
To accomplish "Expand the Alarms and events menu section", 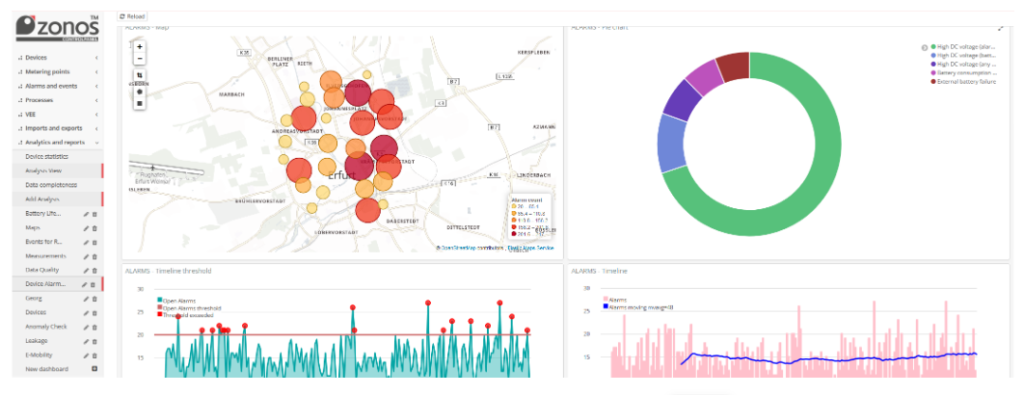I will (x=57, y=86).
